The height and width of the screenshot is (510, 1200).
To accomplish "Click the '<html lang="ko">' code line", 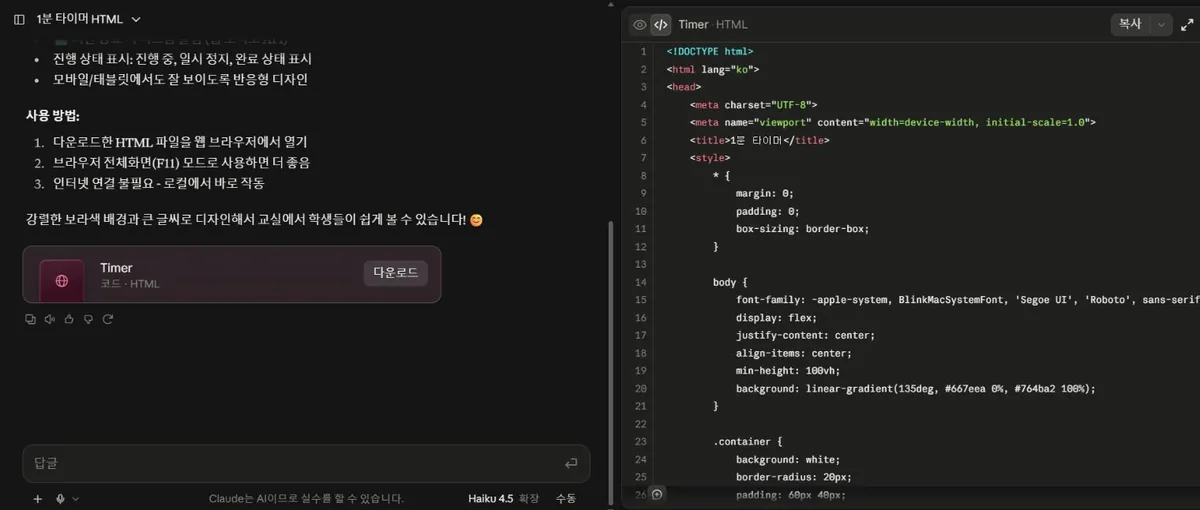I will 713,69.
